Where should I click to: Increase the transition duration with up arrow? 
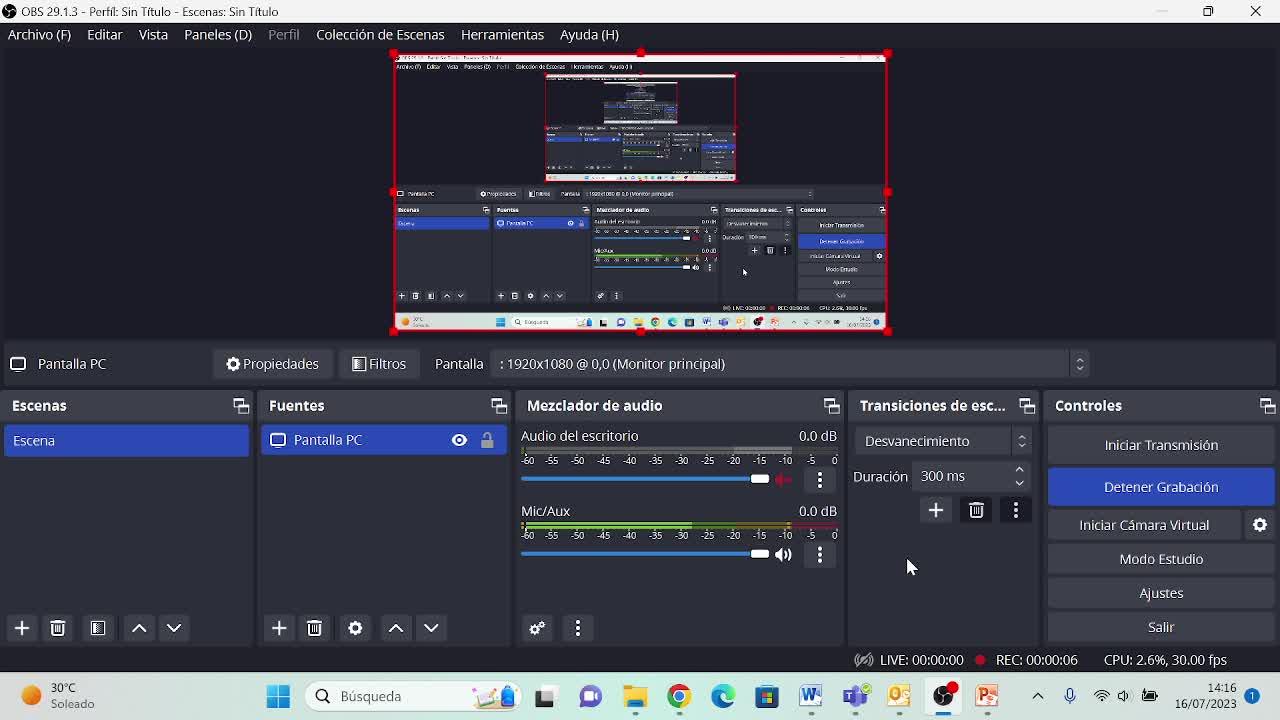1020,470
